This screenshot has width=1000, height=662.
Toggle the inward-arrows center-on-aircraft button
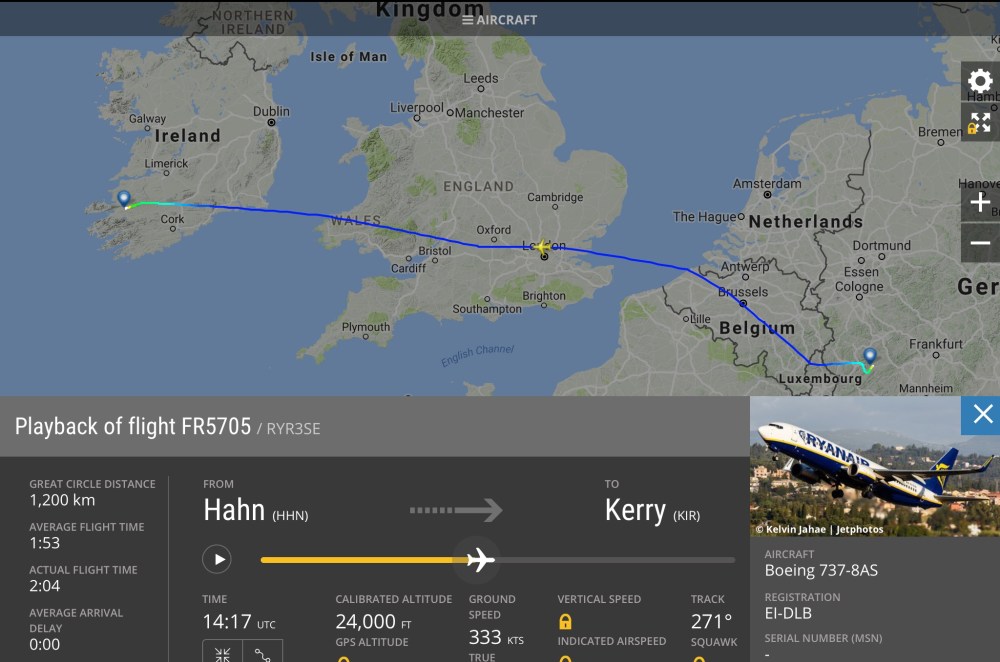[222, 654]
